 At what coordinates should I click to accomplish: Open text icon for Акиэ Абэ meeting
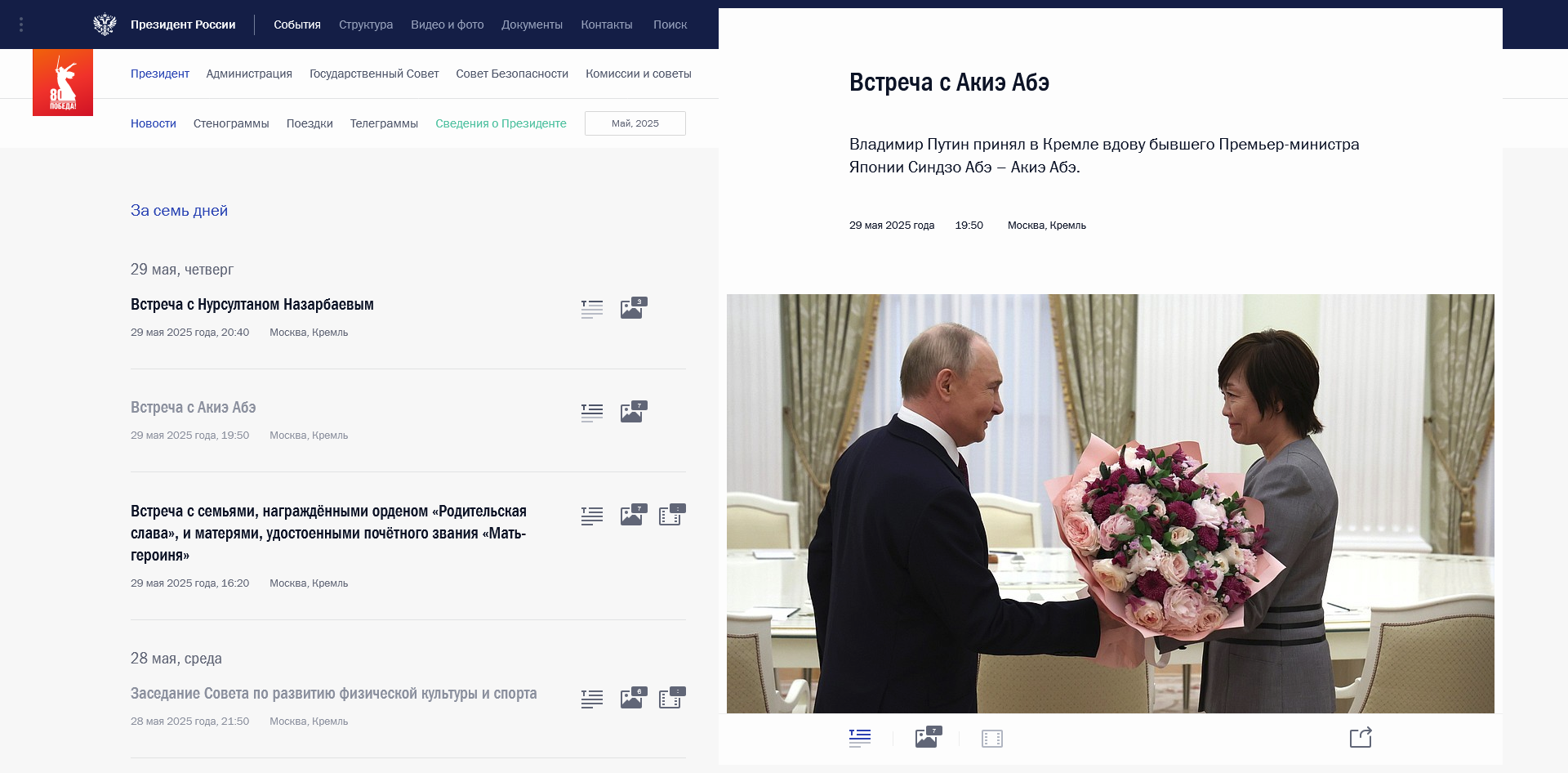592,412
